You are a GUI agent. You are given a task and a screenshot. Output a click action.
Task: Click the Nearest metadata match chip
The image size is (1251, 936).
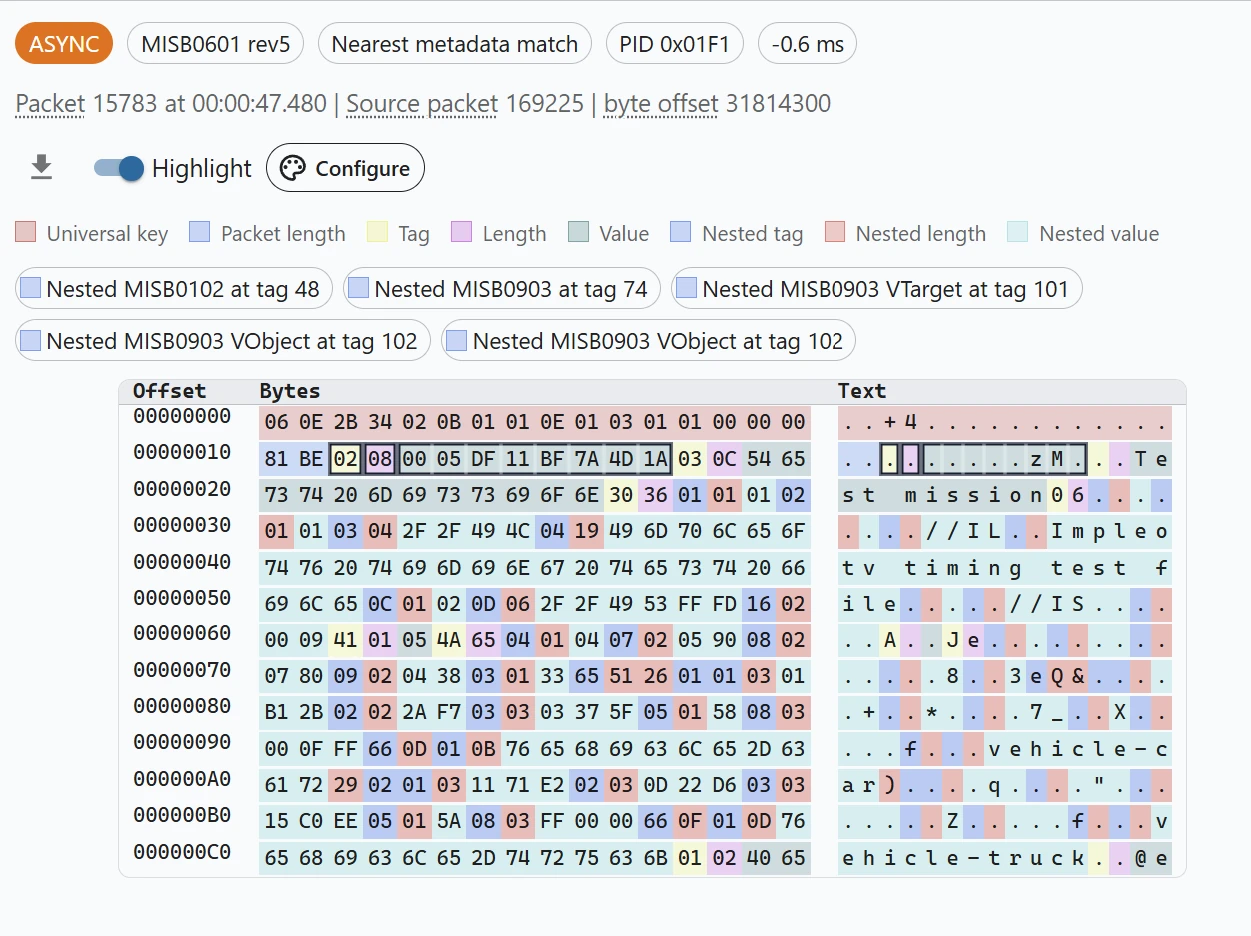click(454, 44)
